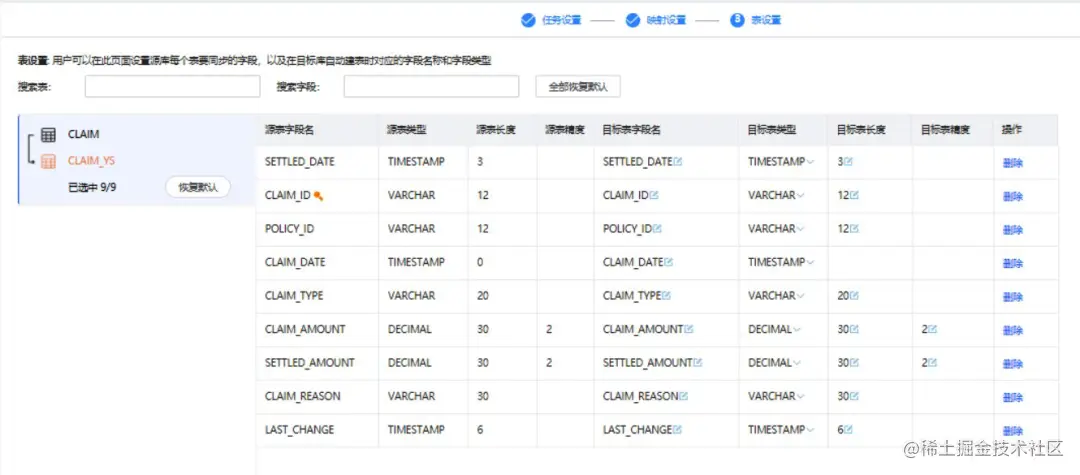Click the 目标表字段名 column header

pyautogui.click(x=632, y=129)
